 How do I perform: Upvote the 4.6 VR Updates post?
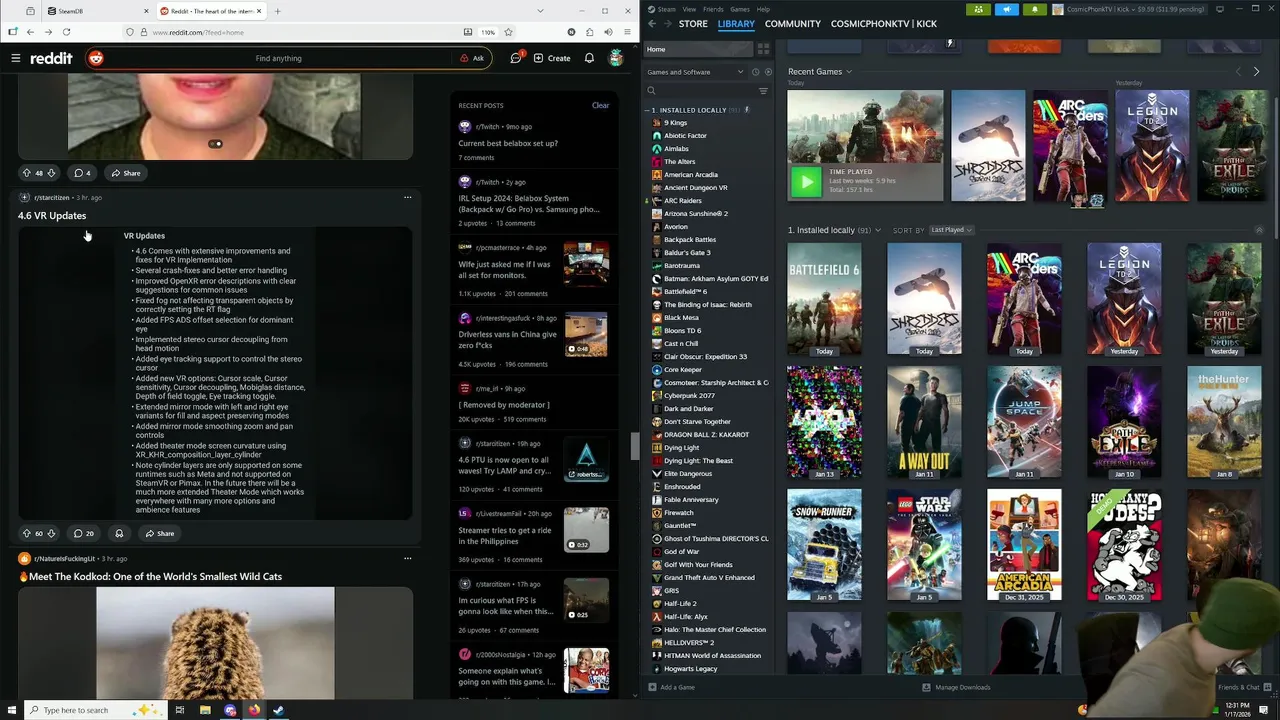27,533
